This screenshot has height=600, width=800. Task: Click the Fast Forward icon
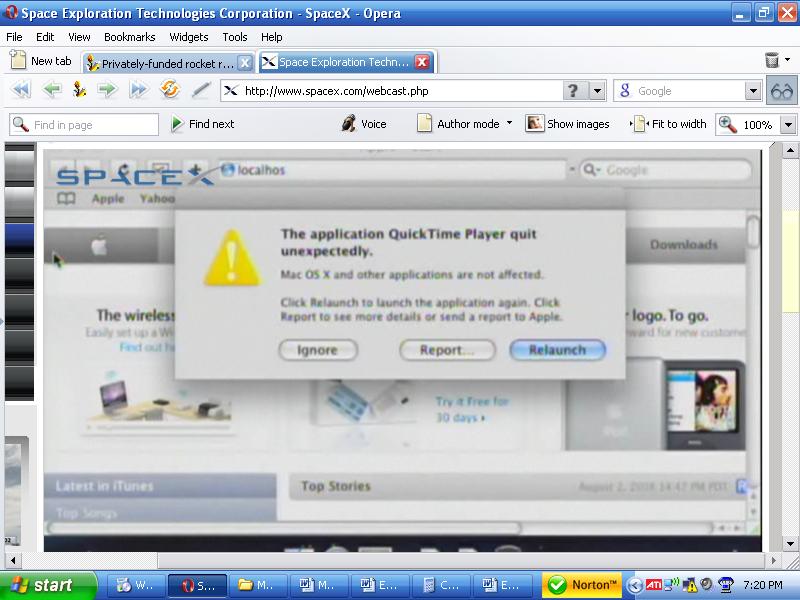click(138, 90)
